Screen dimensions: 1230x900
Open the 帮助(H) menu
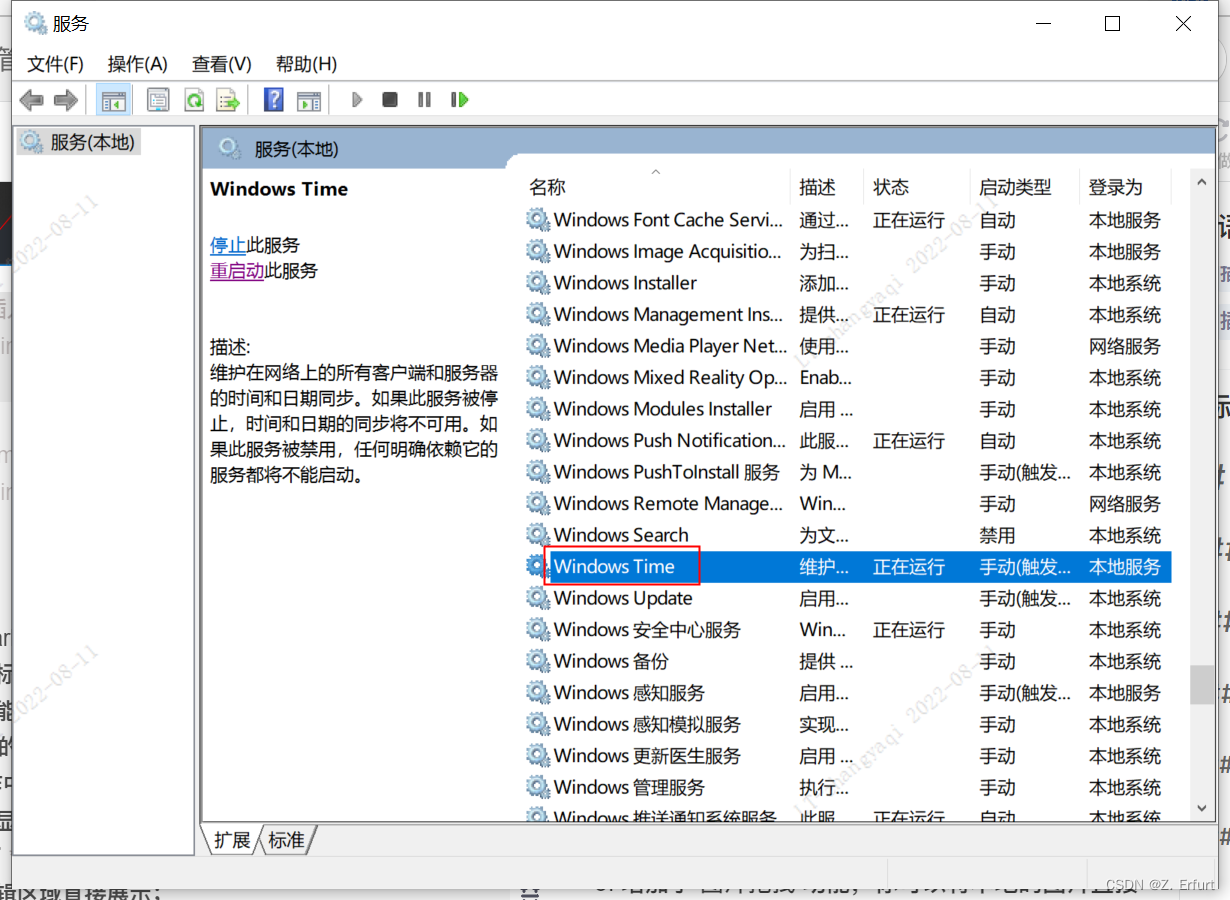(x=306, y=64)
